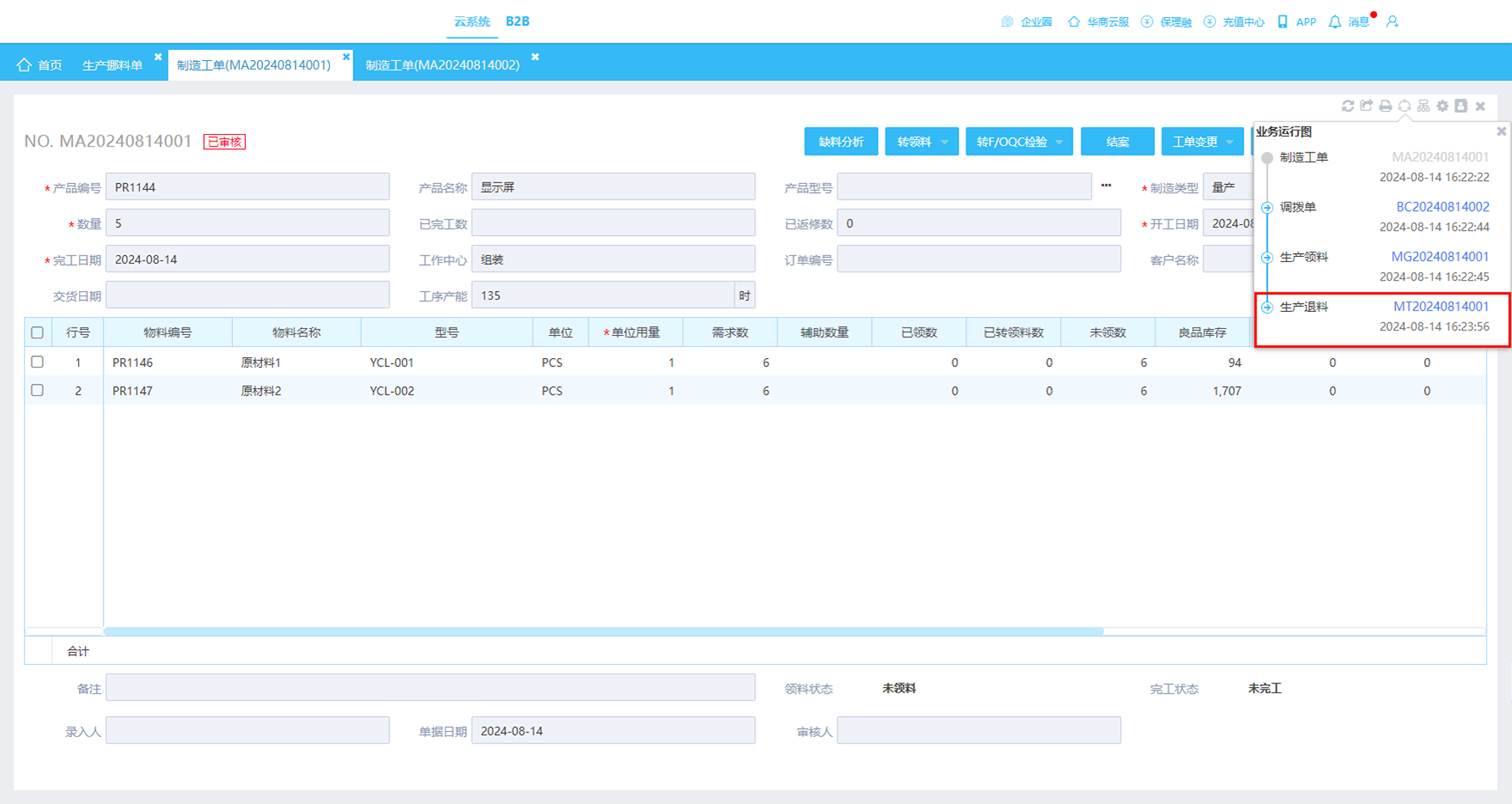Switch to 制造工单(MA20240814002) tab
Image resolution: width=1512 pixels, height=804 pixels.
click(x=442, y=65)
